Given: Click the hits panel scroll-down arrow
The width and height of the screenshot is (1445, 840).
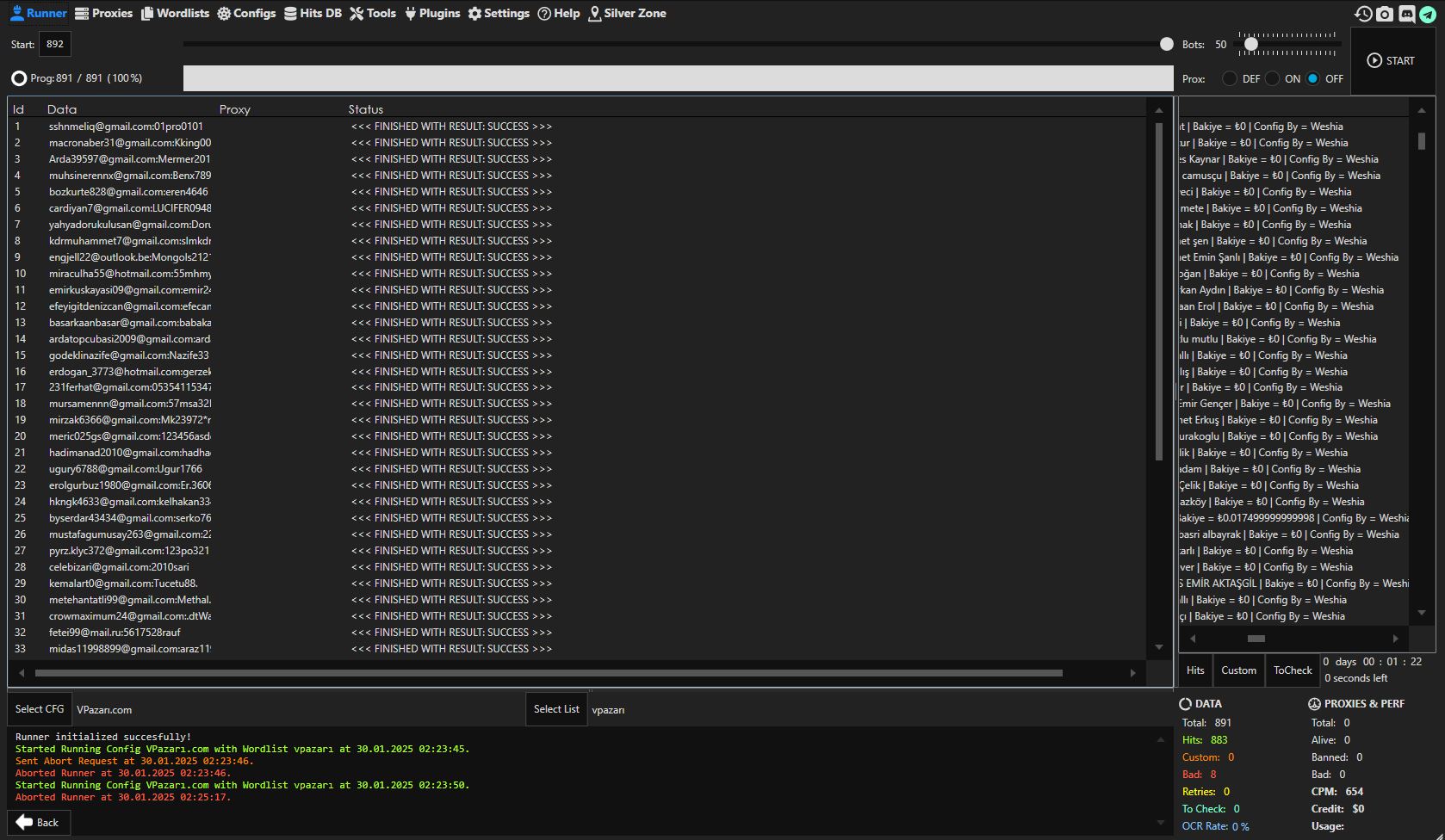Looking at the screenshot, I should click(1421, 613).
